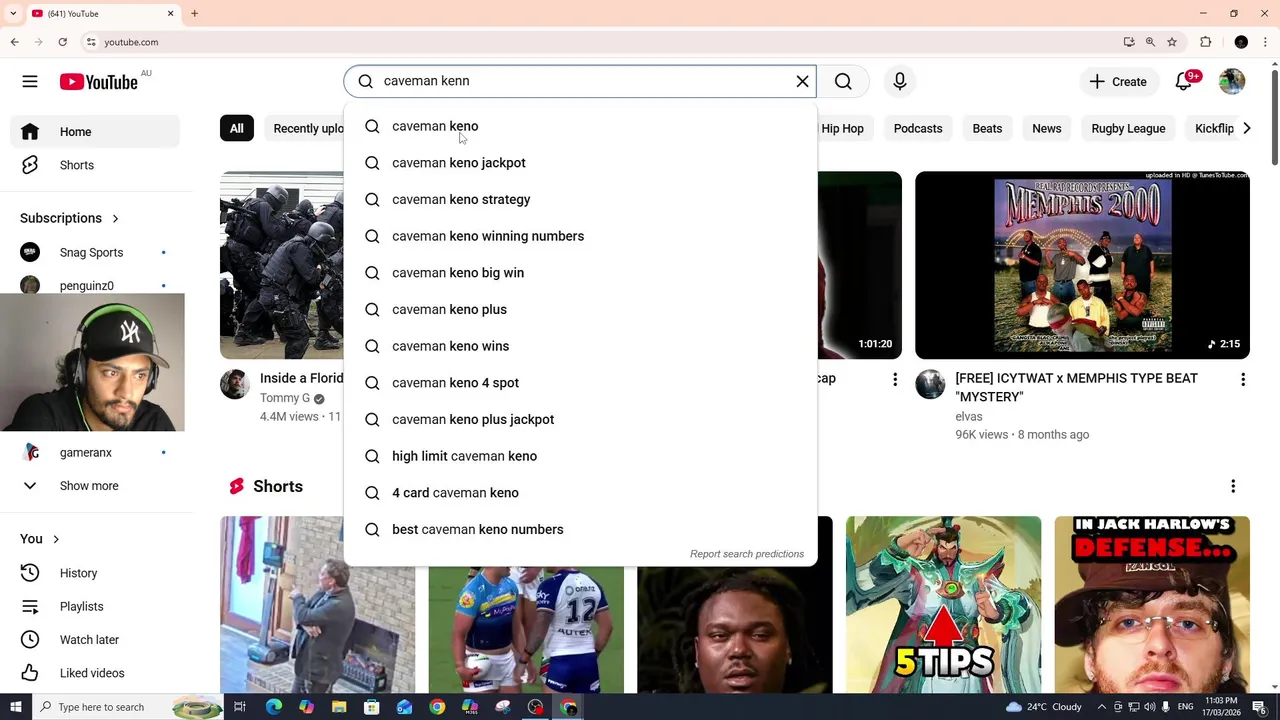Image resolution: width=1280 pixels, height=720 pixels.
Task: Open the tab search dropdown arrow
Action: (13, 14)
